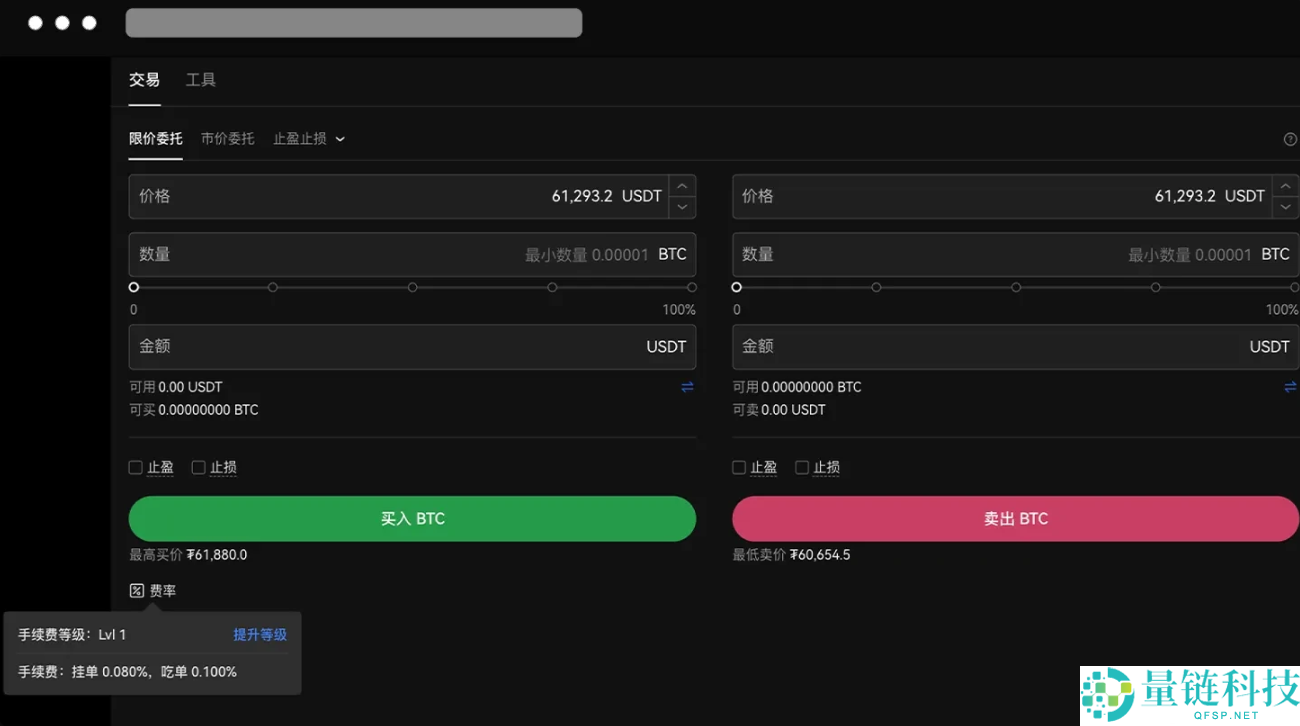Switch to the 工具 tab
Screen dimensions: 1300x726
tap(200, 80)
